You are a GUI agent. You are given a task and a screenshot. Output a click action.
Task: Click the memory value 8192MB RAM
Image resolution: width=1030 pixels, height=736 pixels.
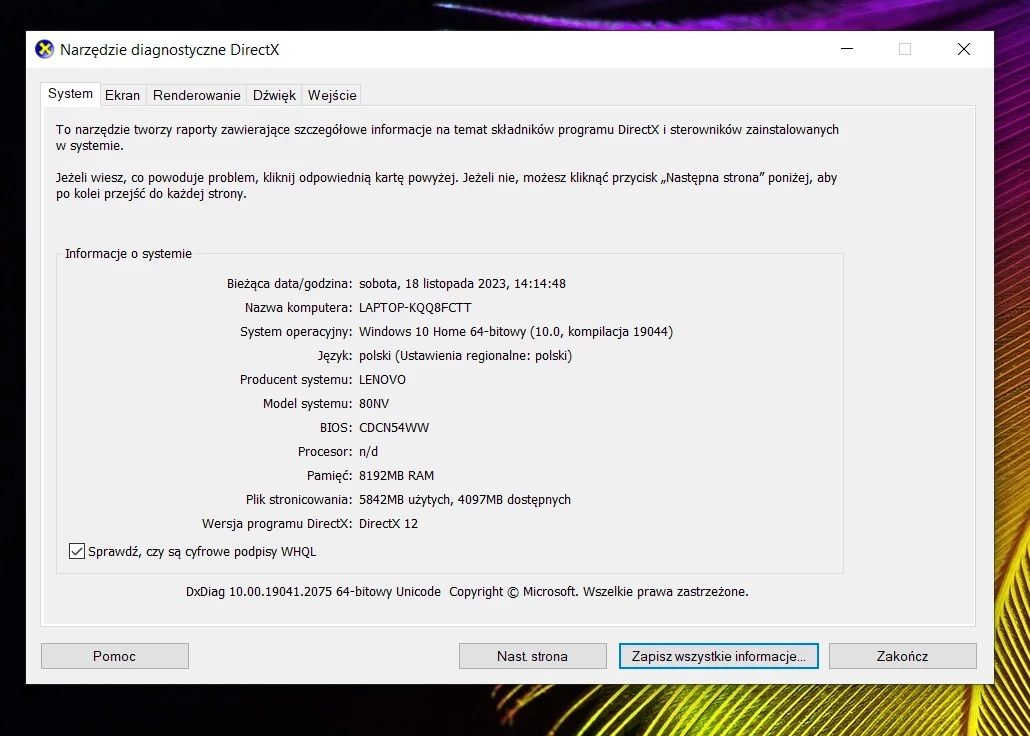[x=397, y=476]
